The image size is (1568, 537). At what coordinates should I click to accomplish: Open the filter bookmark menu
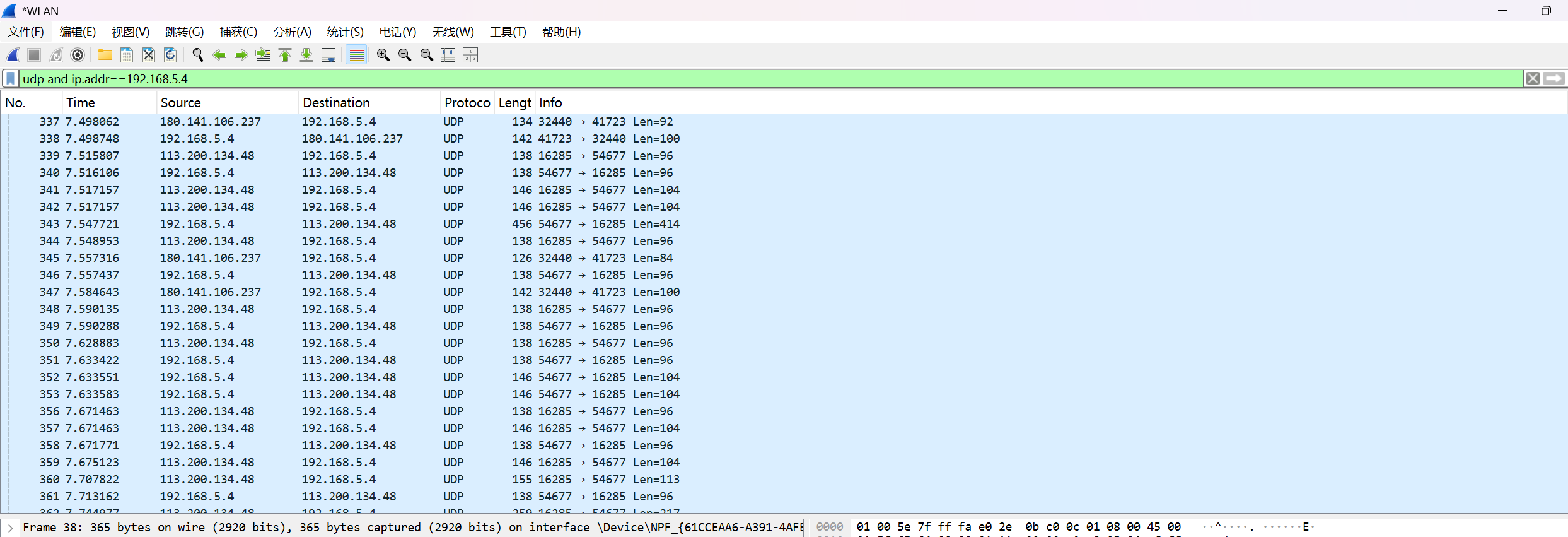click(x=11, y=79)
